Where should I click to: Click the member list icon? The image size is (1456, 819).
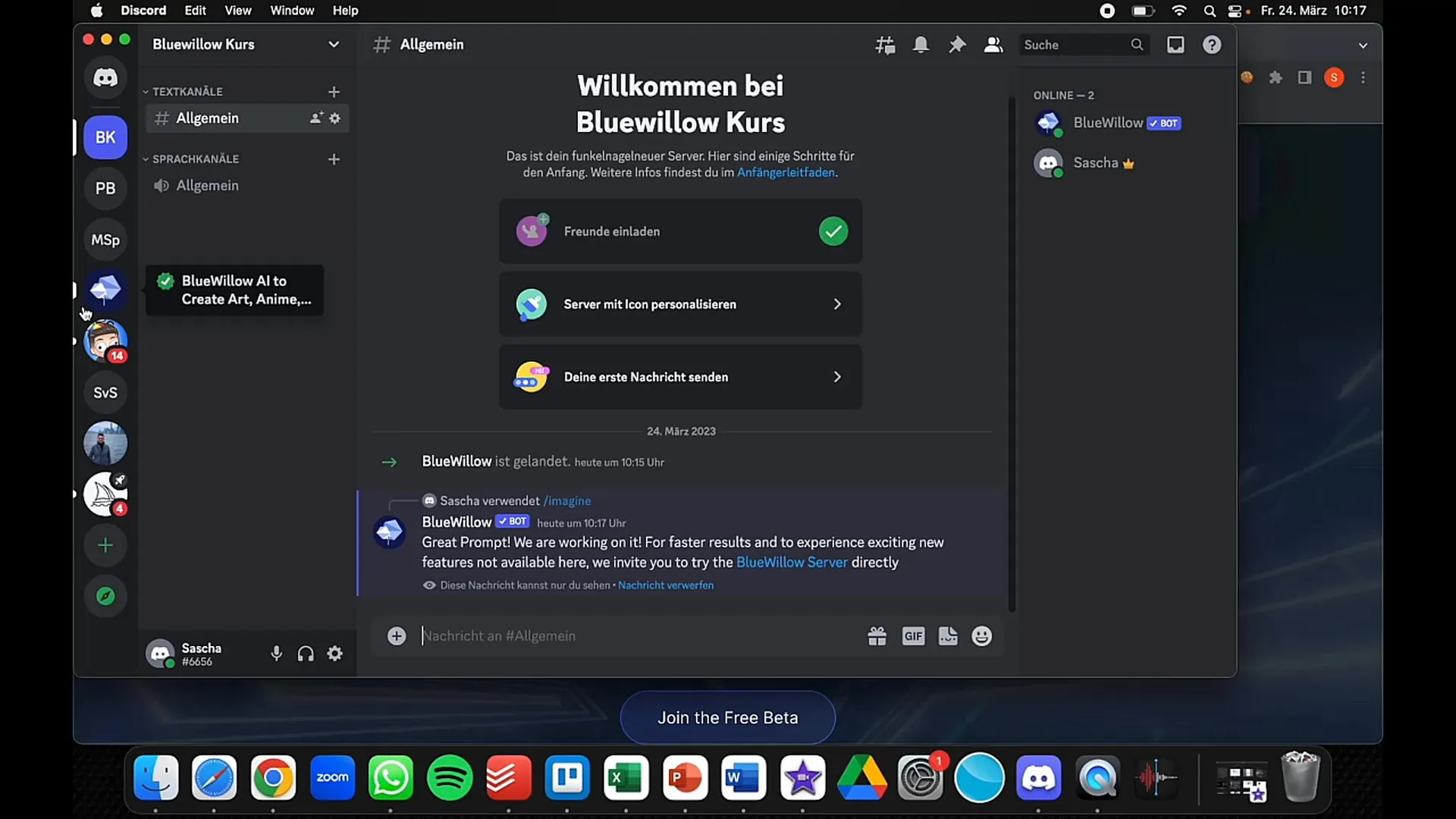tap(993, 44)
